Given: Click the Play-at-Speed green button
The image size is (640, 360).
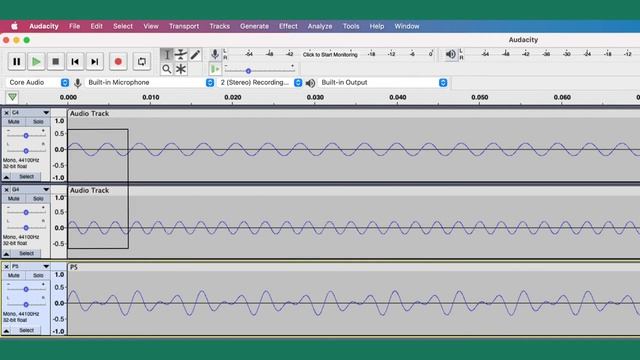Looking at the screenshot, I should coord(215,69).
